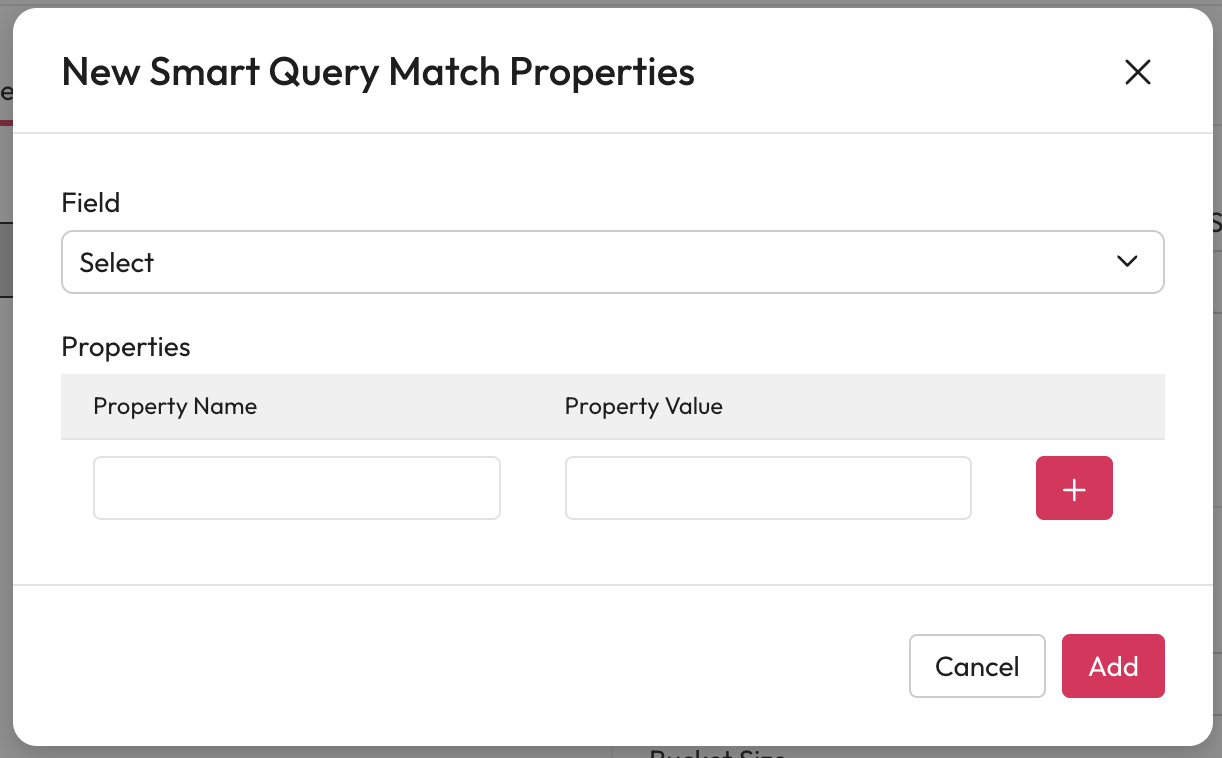This screenshot has width=1222, height=758.
Task: Open the Field combo box
Action: point(612,262)
